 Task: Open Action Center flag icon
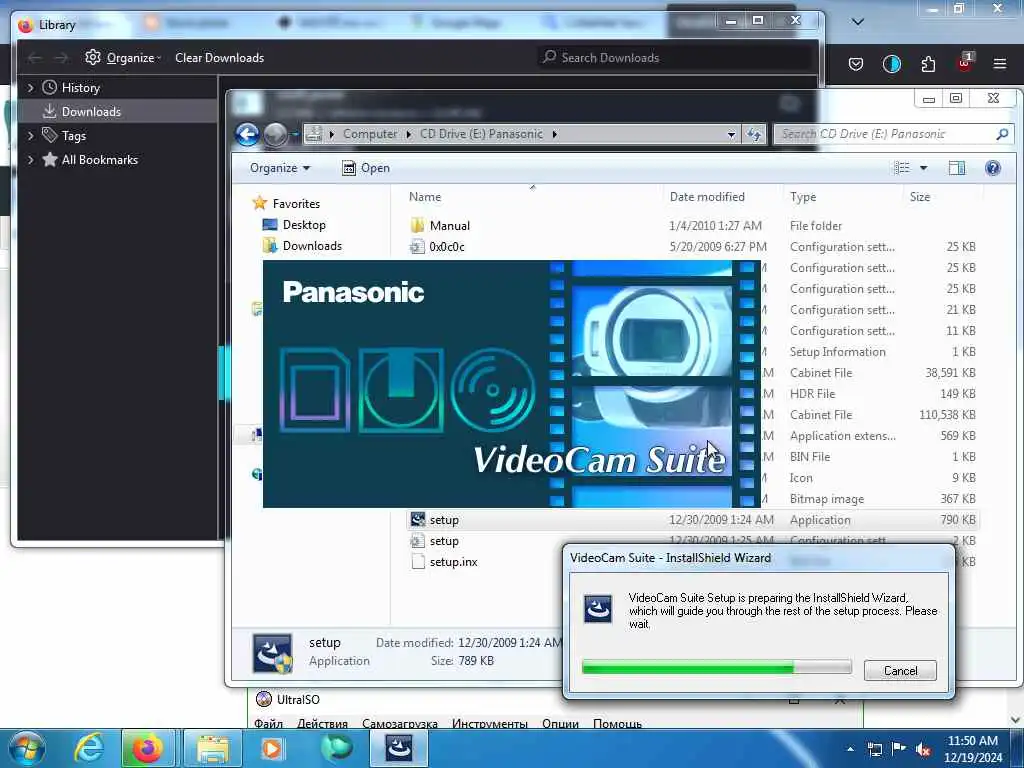coord(899,749)
